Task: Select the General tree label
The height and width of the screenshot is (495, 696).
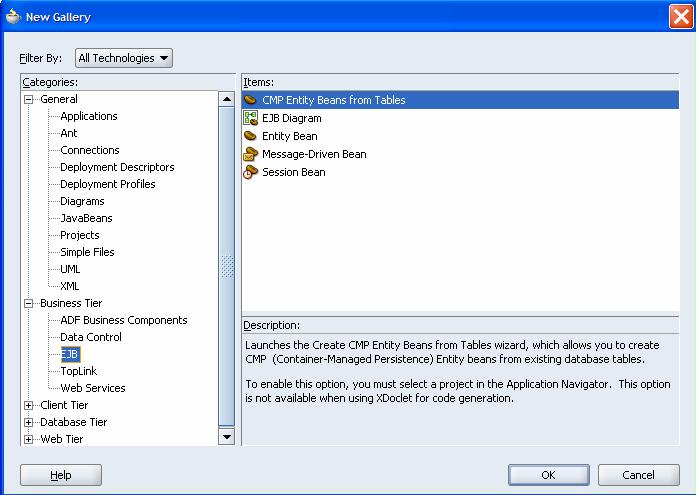Action: point(59,99)
